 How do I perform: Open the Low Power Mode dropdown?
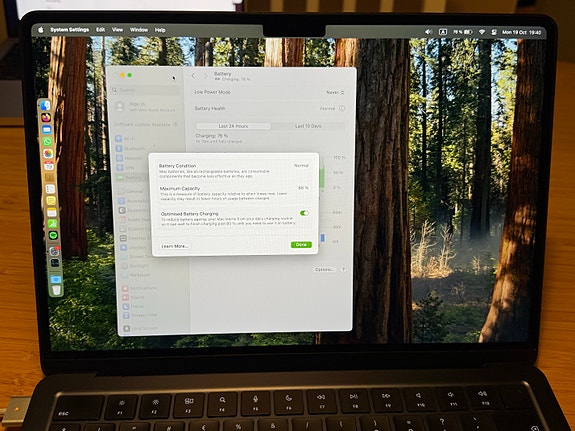pos(335,92)
